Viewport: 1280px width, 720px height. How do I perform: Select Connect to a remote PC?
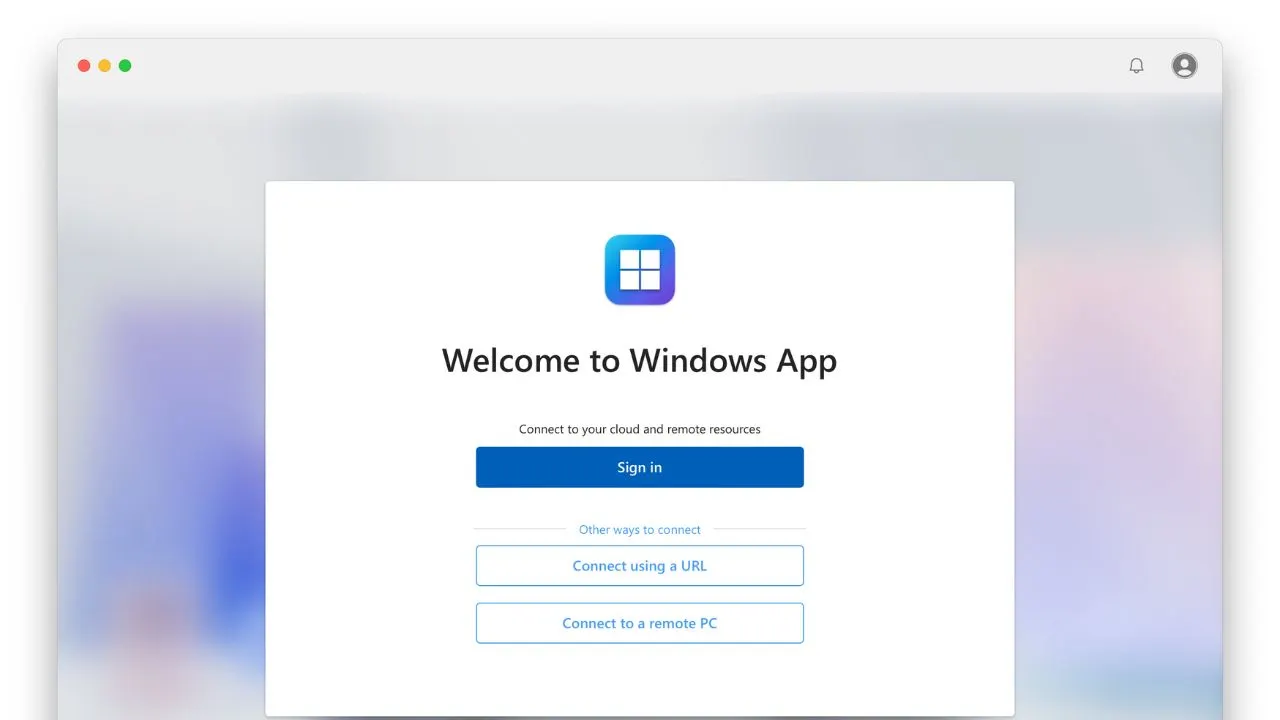click(x=640, y=623)
